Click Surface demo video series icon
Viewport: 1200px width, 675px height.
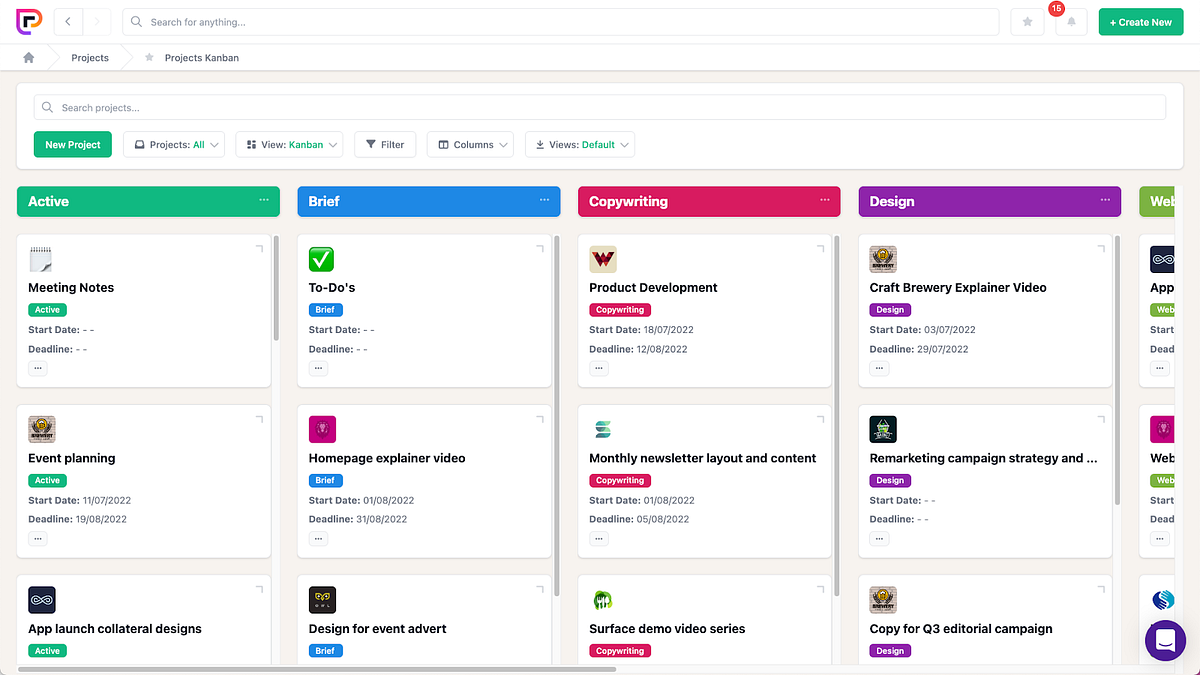pos(603,600)
